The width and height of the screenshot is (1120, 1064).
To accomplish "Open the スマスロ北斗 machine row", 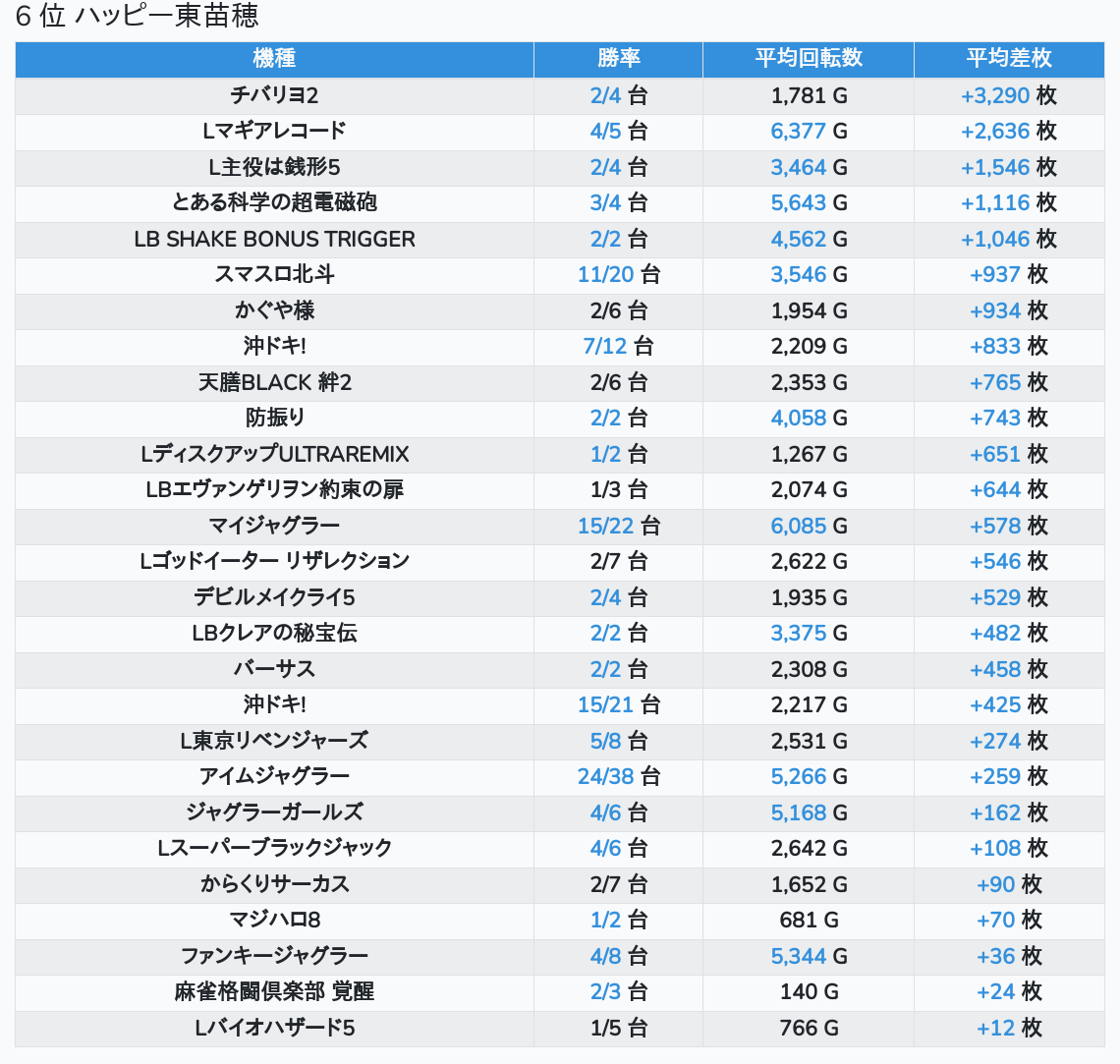I will (274, 274).
